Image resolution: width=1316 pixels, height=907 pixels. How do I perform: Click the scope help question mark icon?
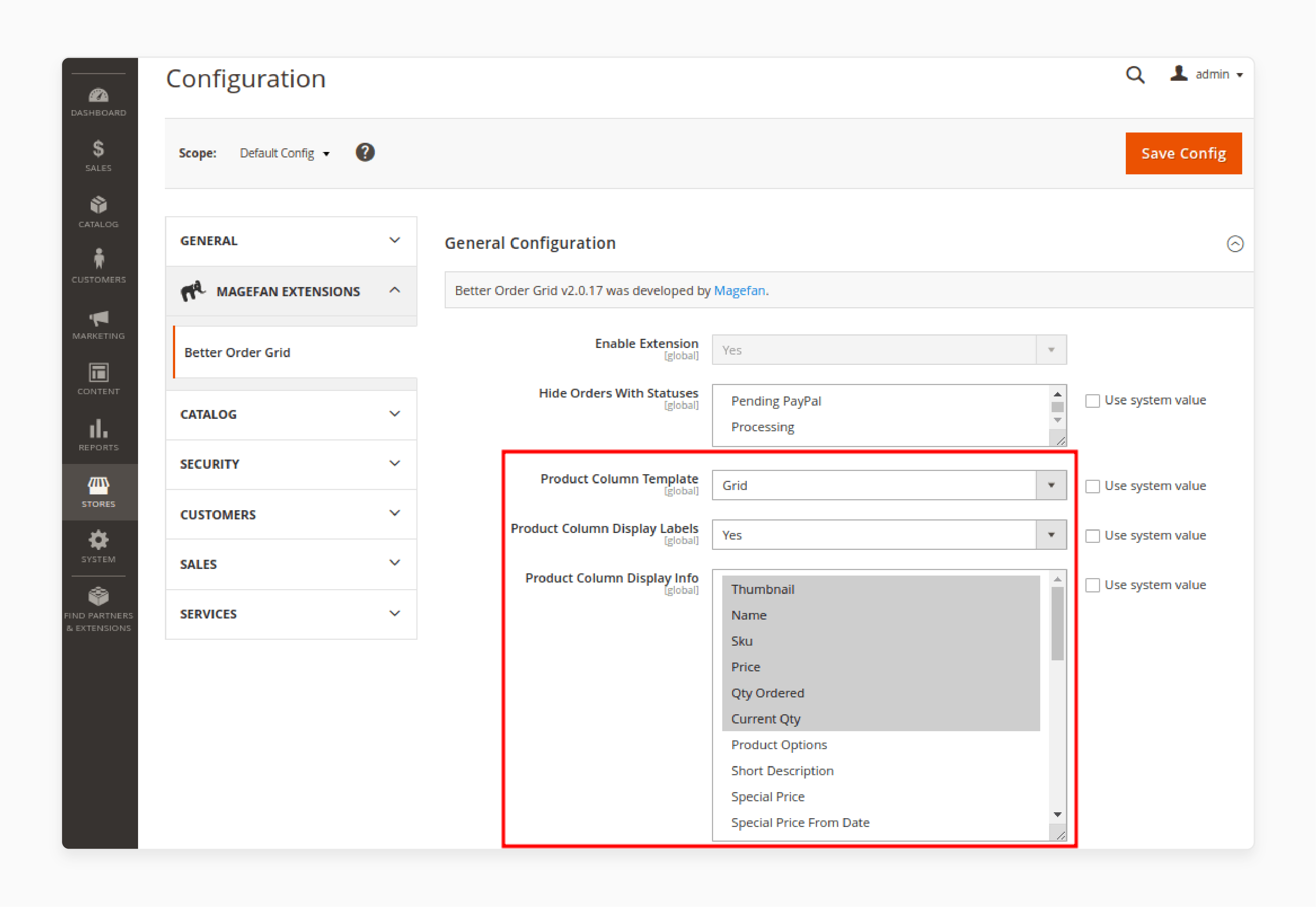(x=365, y=152)
